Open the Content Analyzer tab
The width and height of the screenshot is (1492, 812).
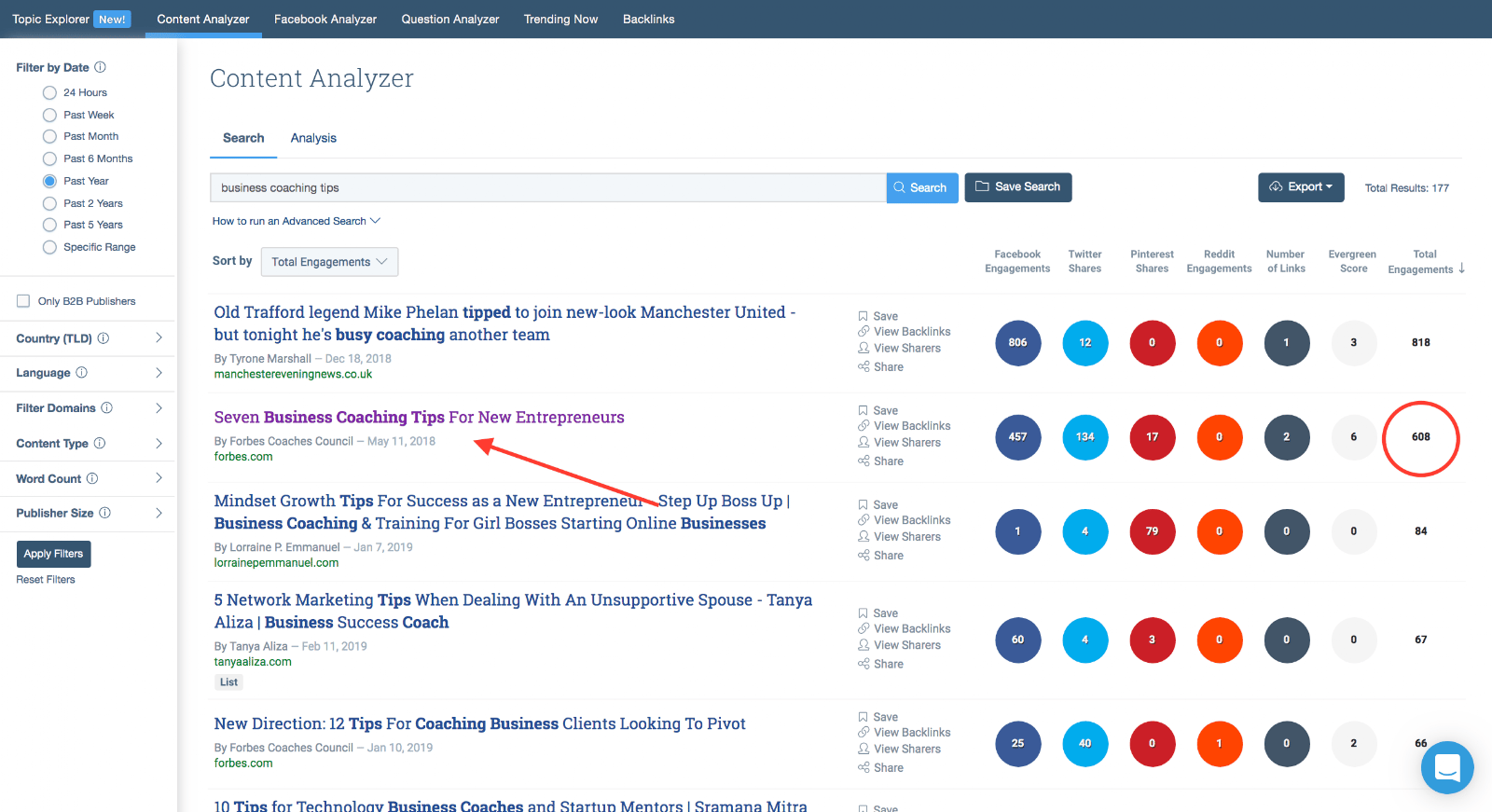coord(203,19)
